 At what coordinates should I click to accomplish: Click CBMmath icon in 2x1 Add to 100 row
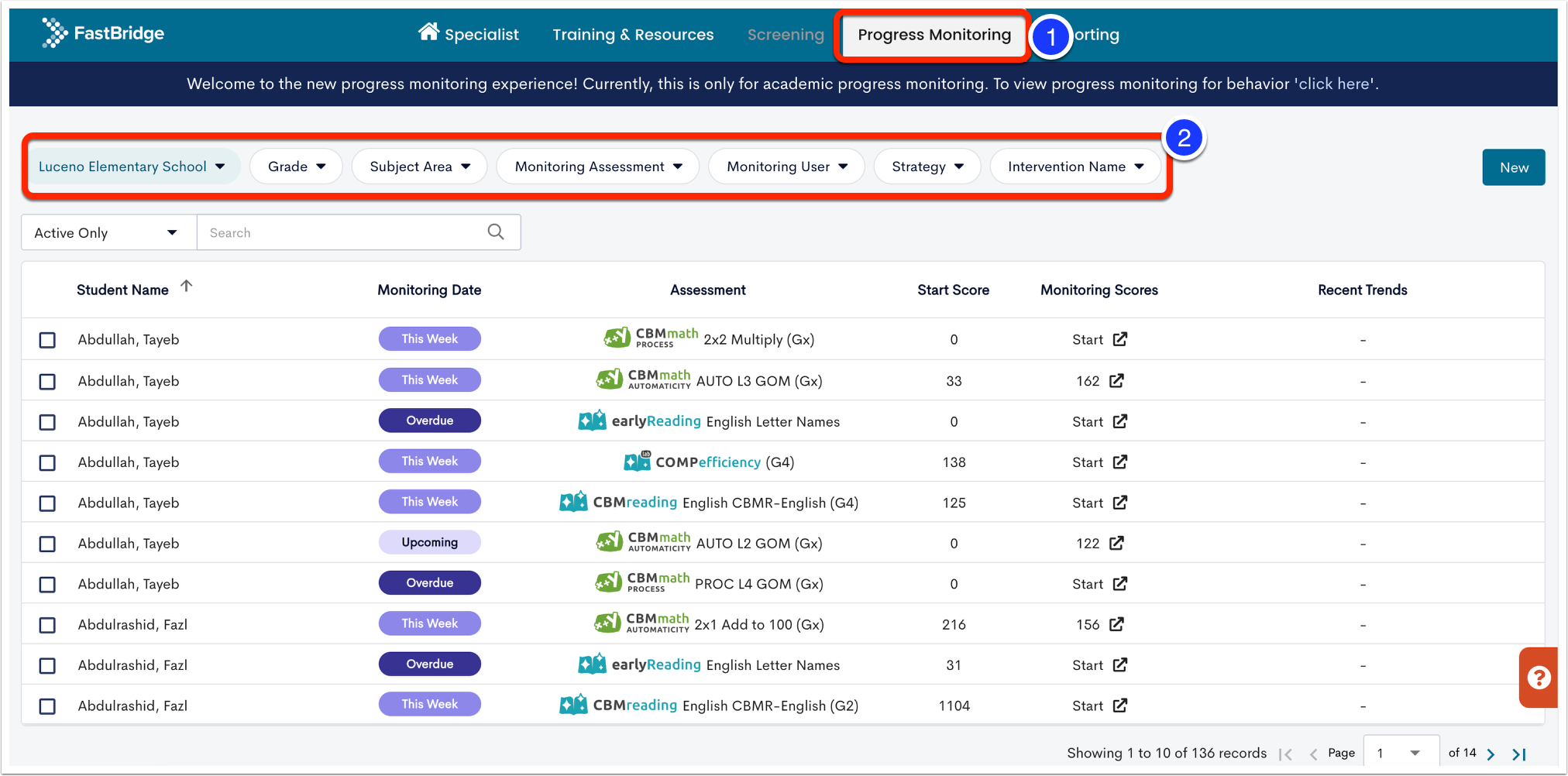pos(607,623)
